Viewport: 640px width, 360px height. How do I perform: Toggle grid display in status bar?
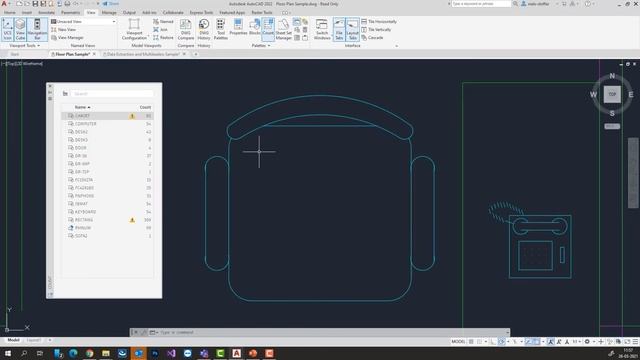pos(471,342)
